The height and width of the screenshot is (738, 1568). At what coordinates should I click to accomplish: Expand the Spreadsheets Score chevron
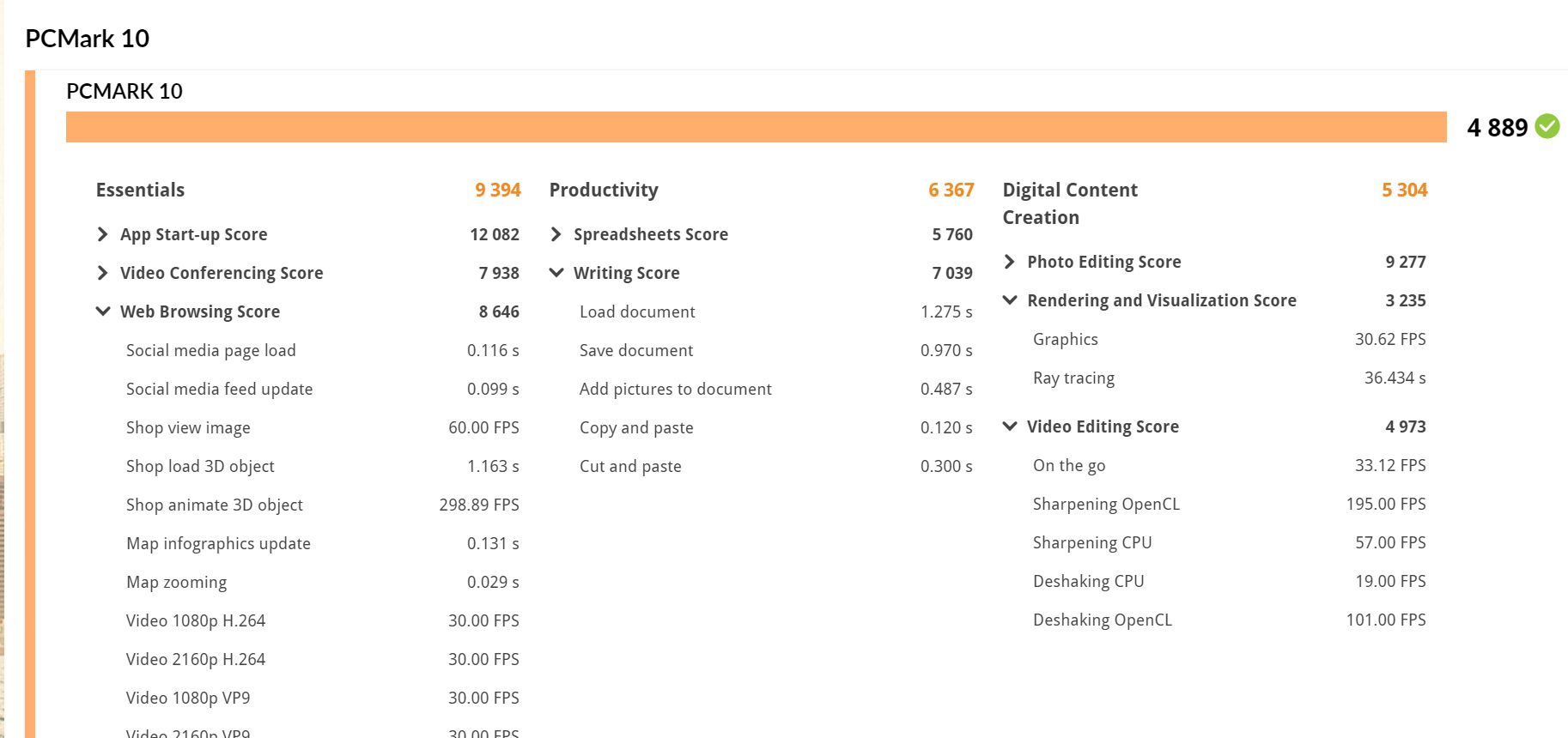pyautogui.click(x=556, y=234)
